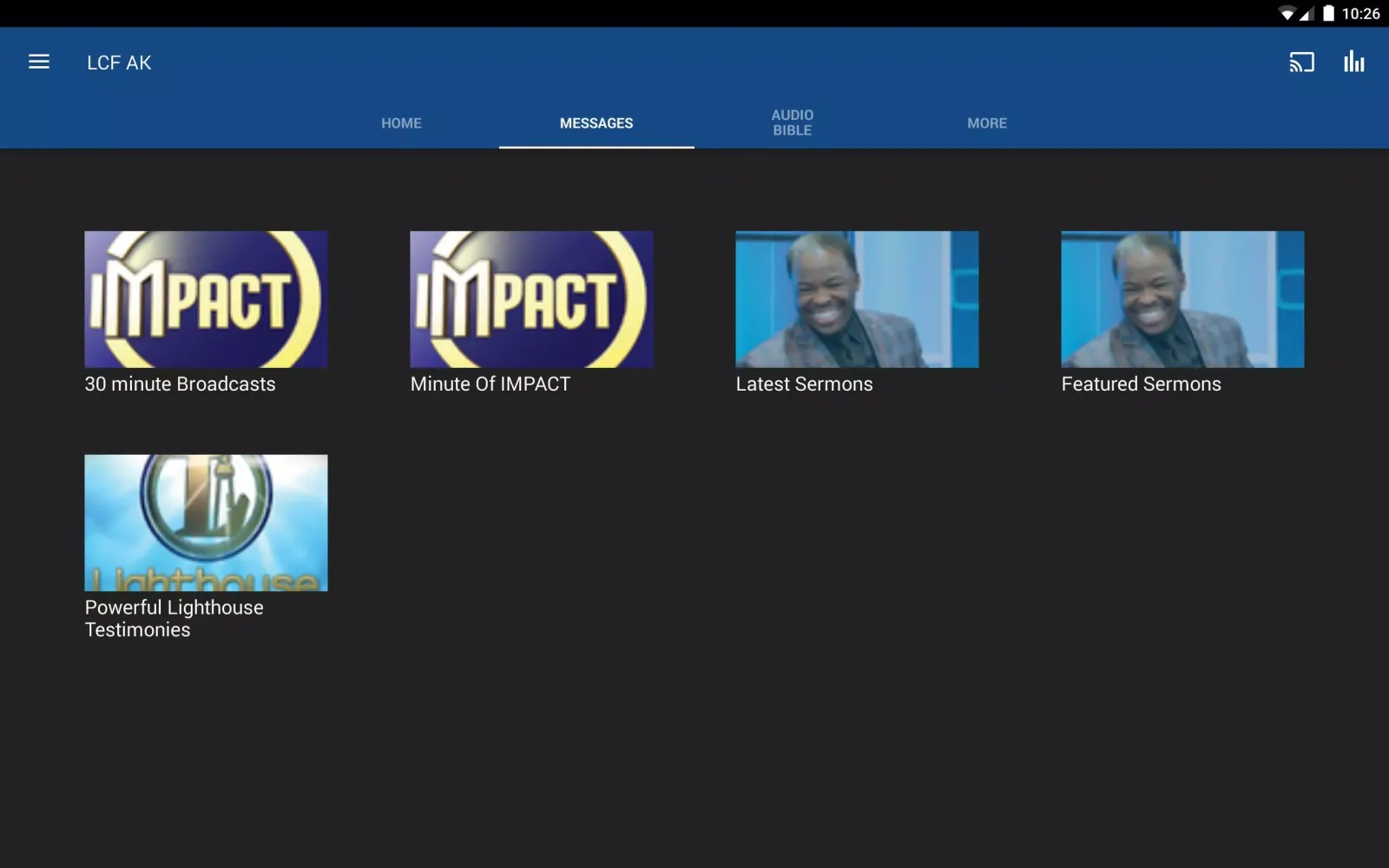The height and width of the screenshot is (868, 1389).
Task: Click the 'Minute Of IMPACT' label
Action: coord(490,384)
